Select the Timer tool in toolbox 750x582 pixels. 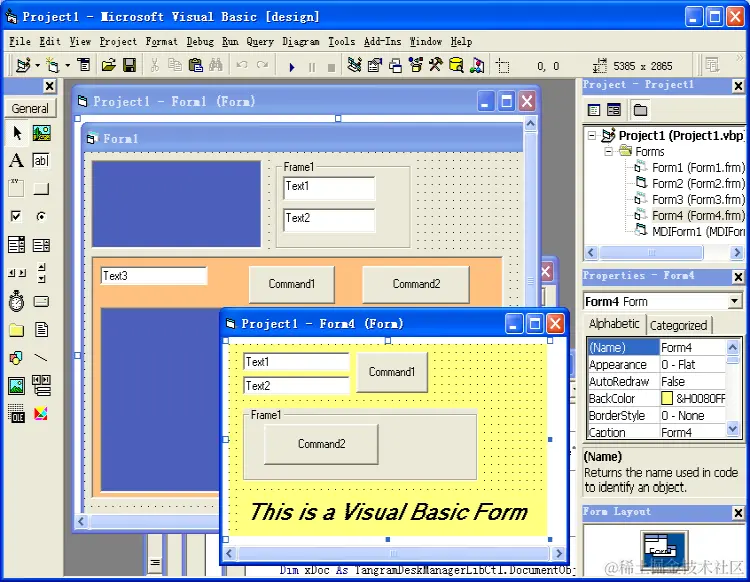pyautogui.click(x=17, y=301)
